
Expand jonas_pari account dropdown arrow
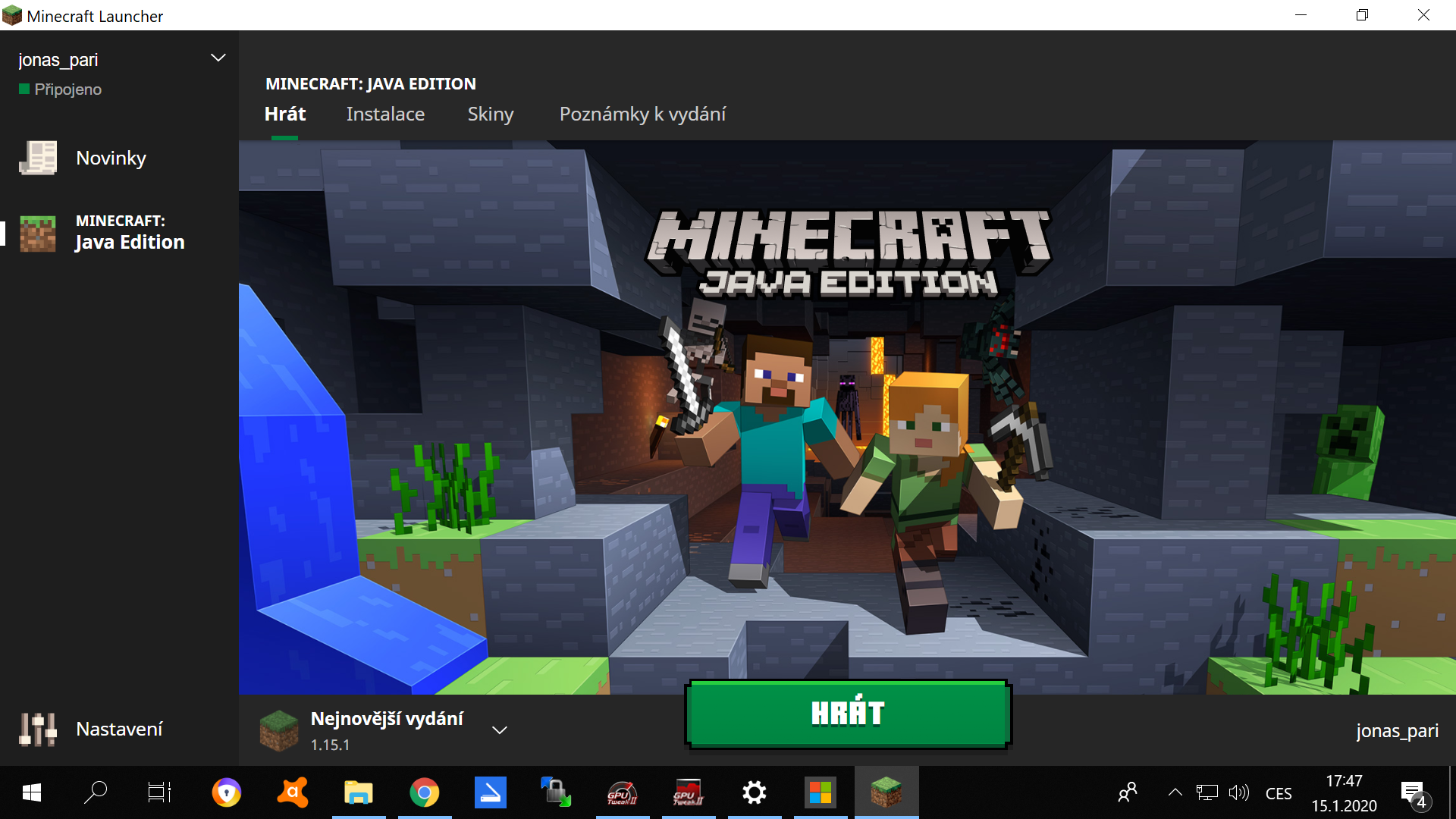(x=218, y=58)
